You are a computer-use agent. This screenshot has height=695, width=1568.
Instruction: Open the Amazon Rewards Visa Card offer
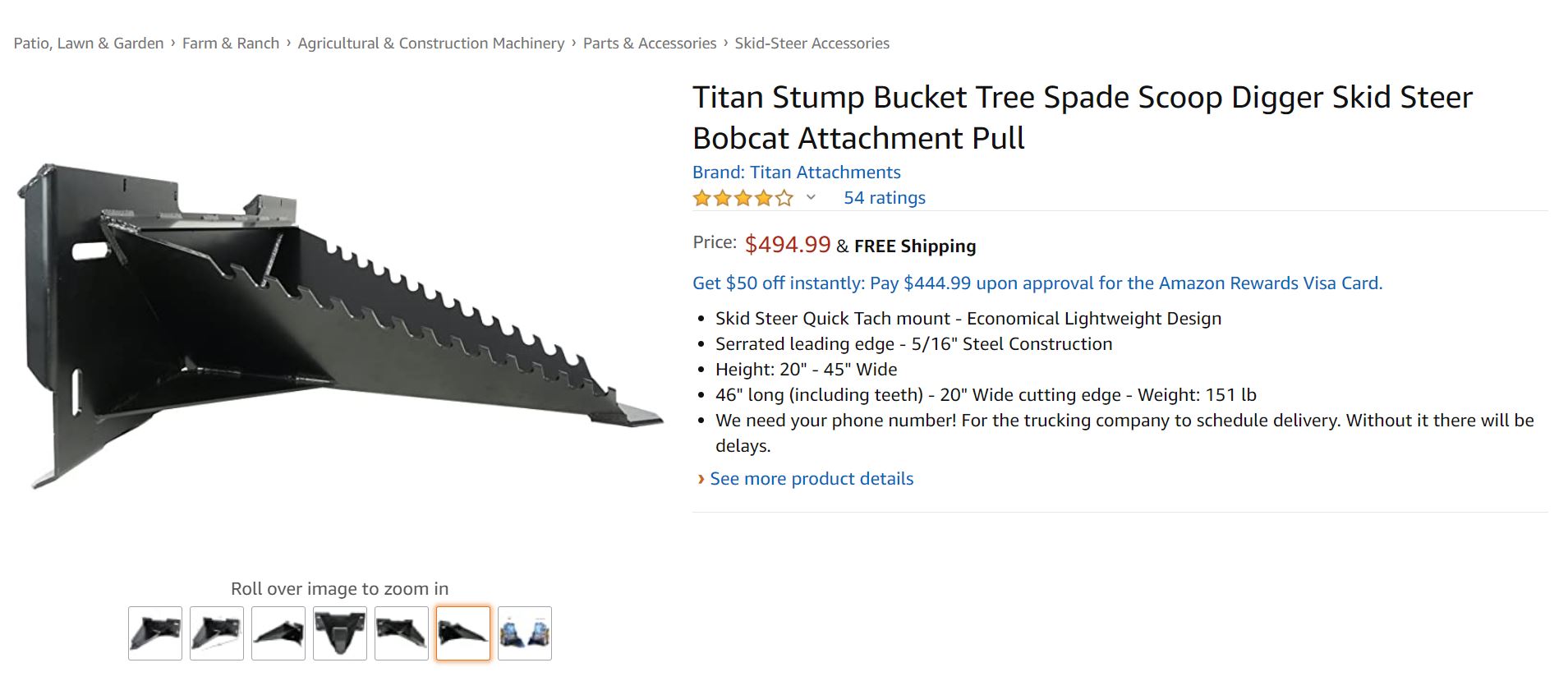[1037, 283]
